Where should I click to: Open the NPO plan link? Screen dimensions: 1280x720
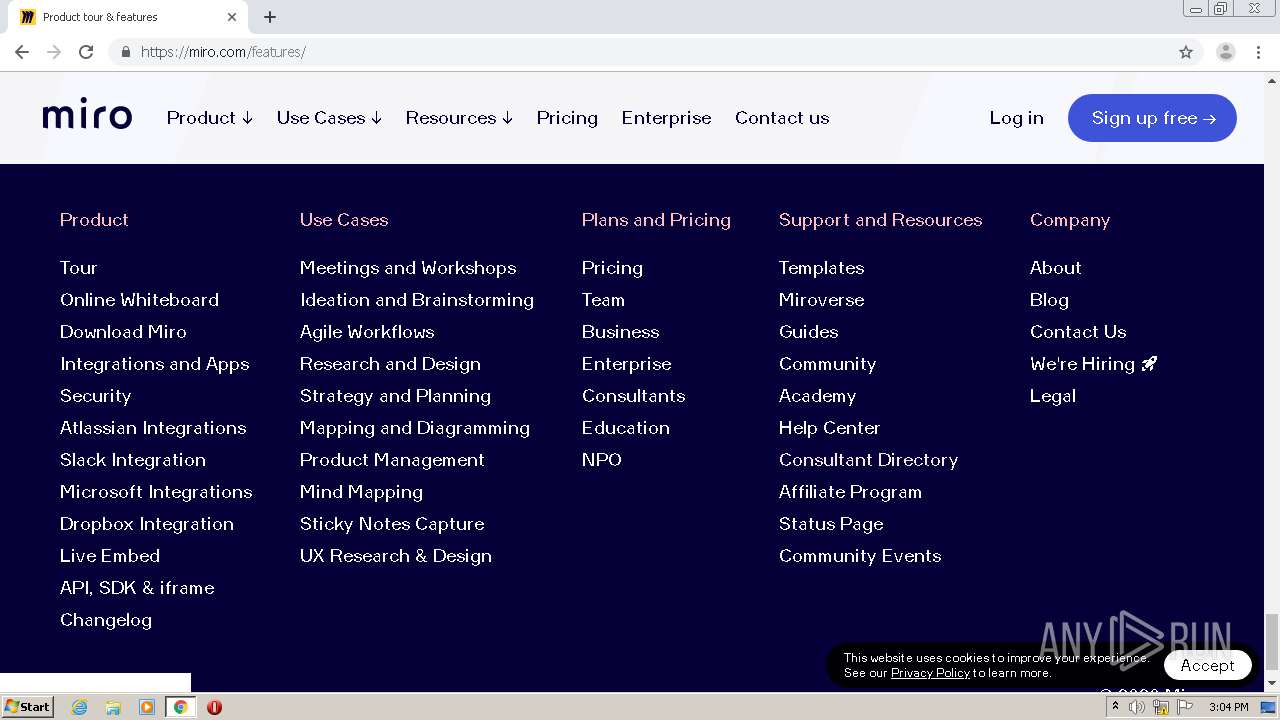[602, 460]
